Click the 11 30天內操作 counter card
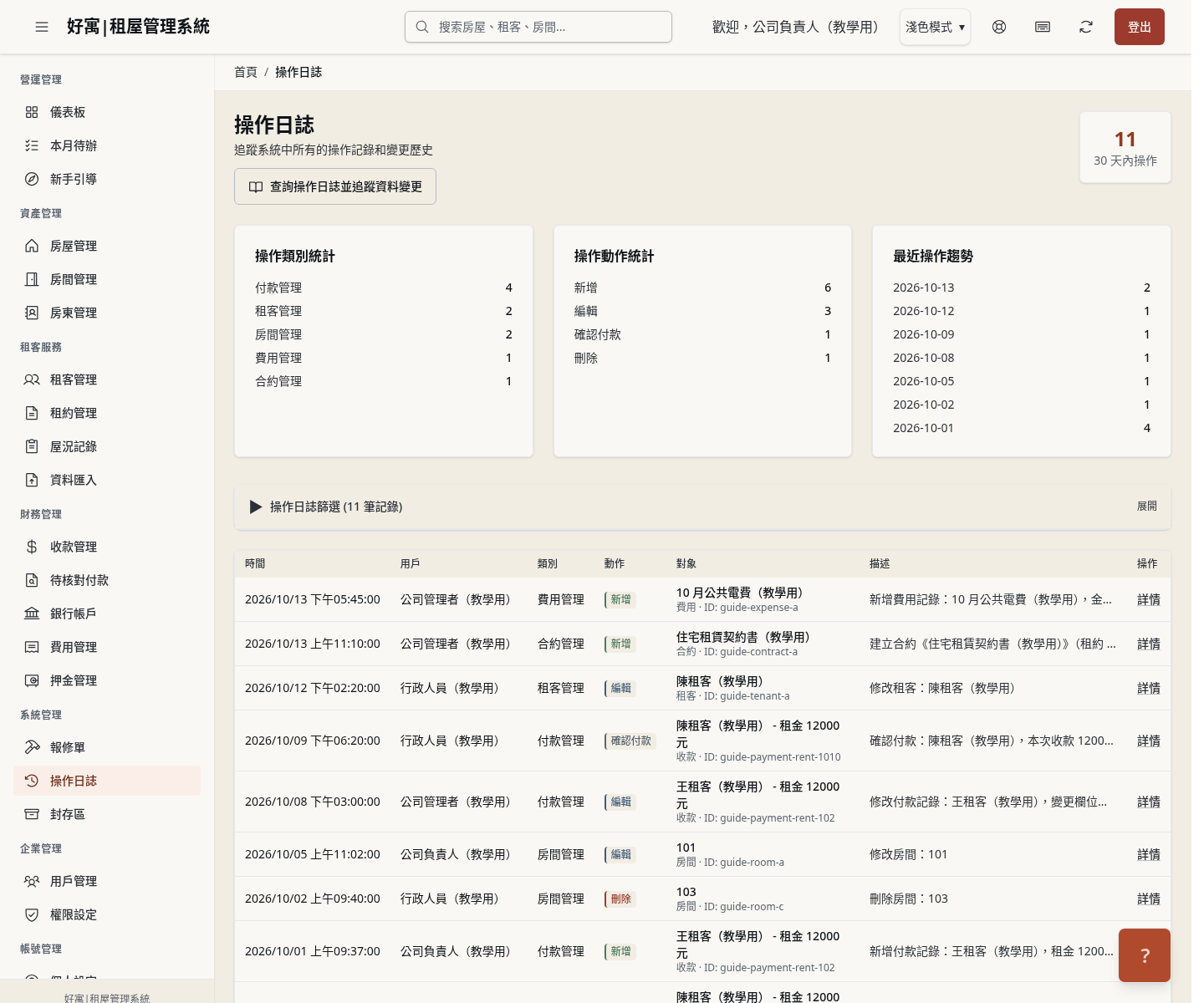 click(x=1125, y=147)
